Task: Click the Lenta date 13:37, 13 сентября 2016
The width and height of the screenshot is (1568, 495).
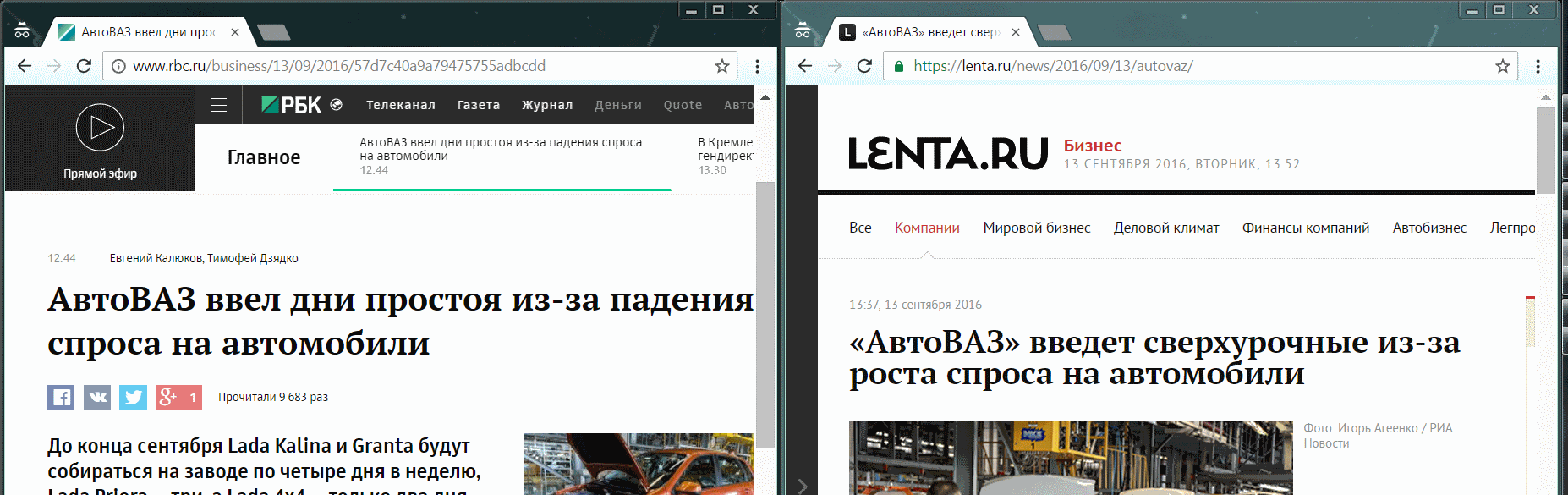Action: pyautogui.click(x=915, y=305)
